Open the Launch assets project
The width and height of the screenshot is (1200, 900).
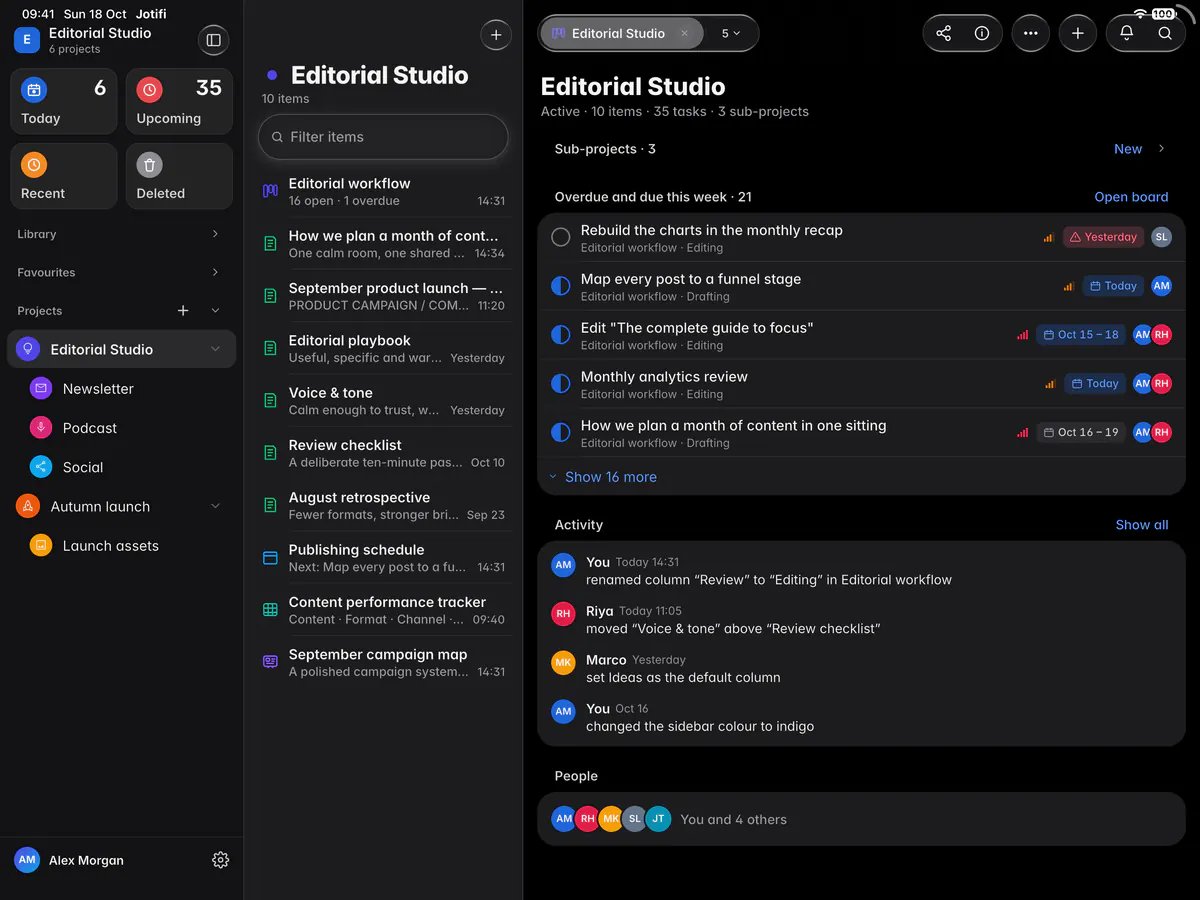coord(121,546)
